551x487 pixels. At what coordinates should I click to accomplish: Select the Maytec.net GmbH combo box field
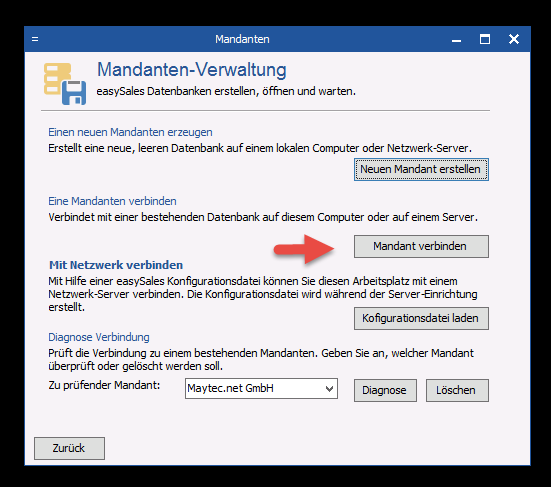(261, 389)
